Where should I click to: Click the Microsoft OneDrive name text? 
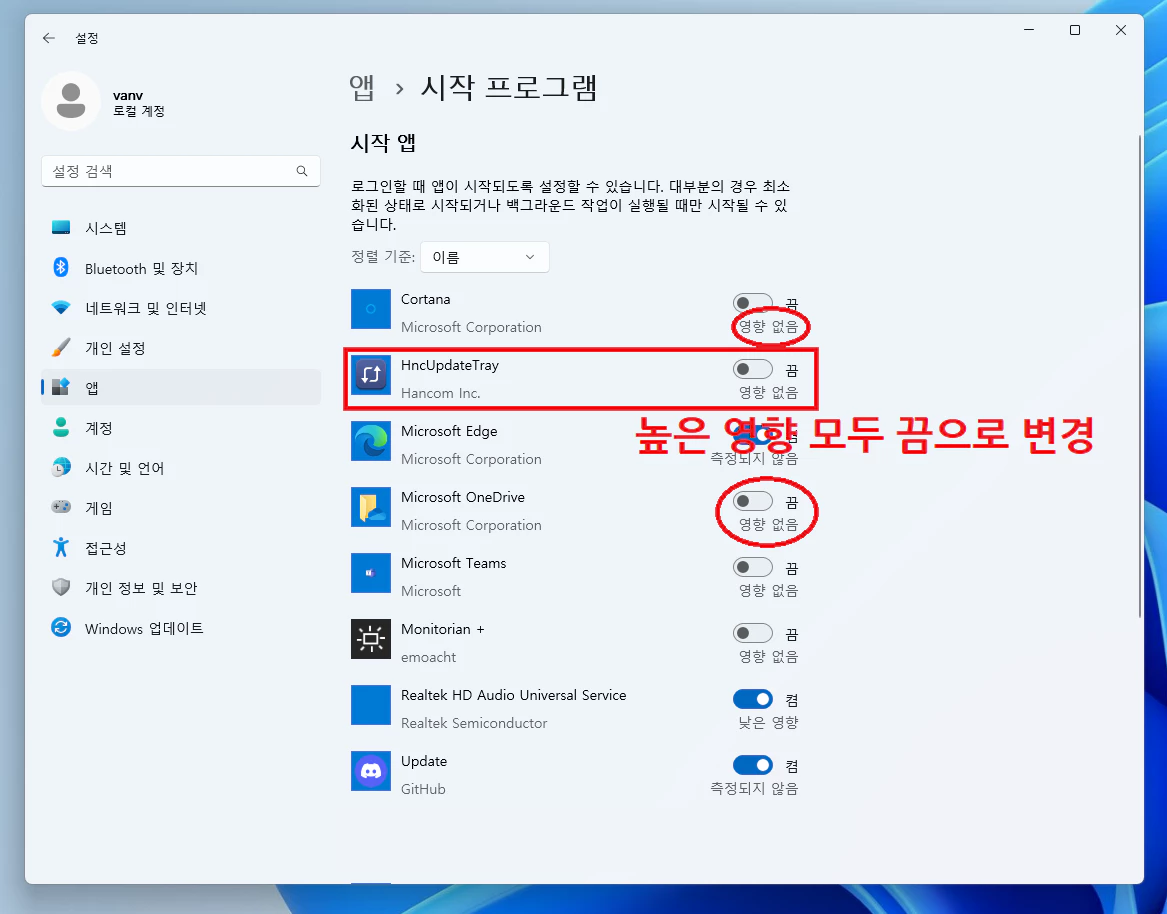[x=463, y=497]
